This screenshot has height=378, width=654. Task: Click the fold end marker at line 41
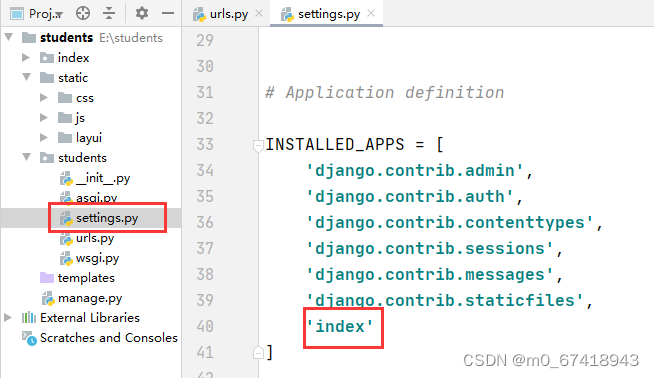pos(258,353)
